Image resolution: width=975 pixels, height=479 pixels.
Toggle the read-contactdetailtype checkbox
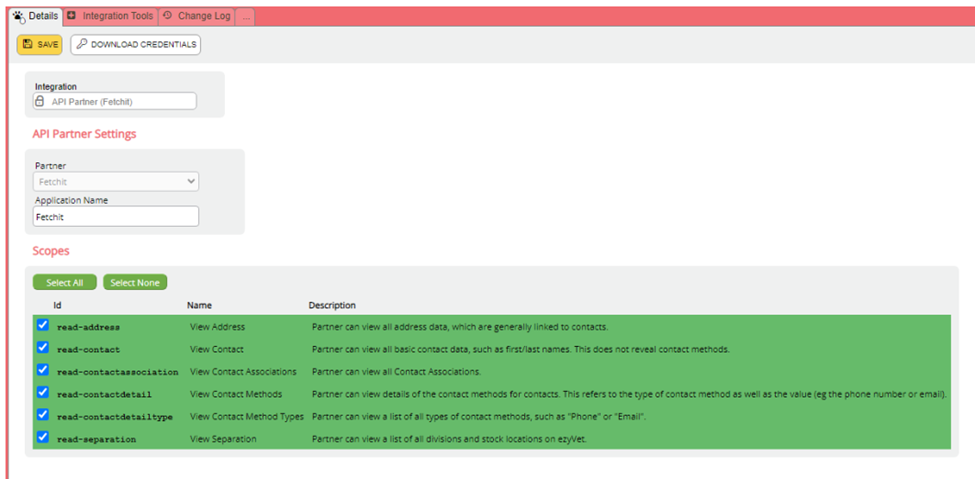click(43, 415)
